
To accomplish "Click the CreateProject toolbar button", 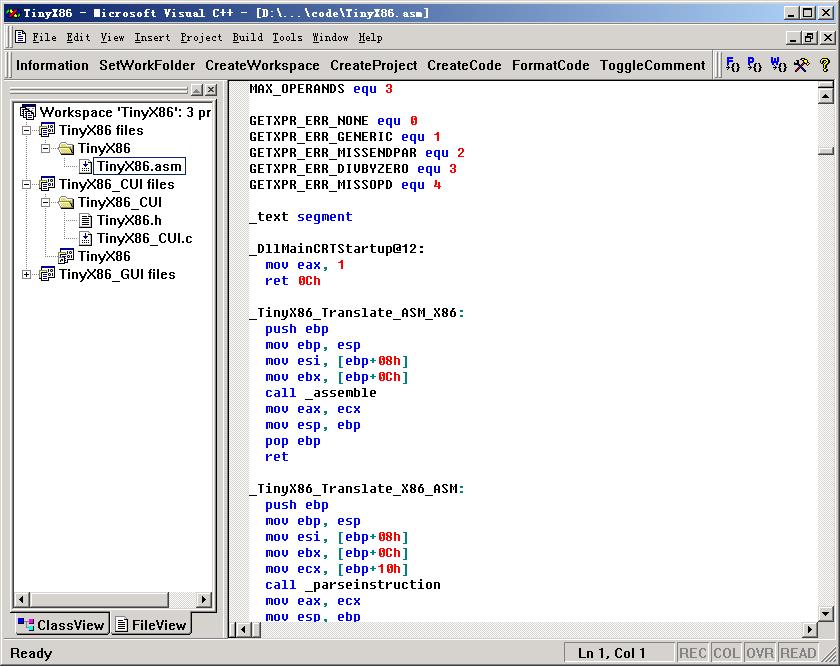I will tap(373, 65).
